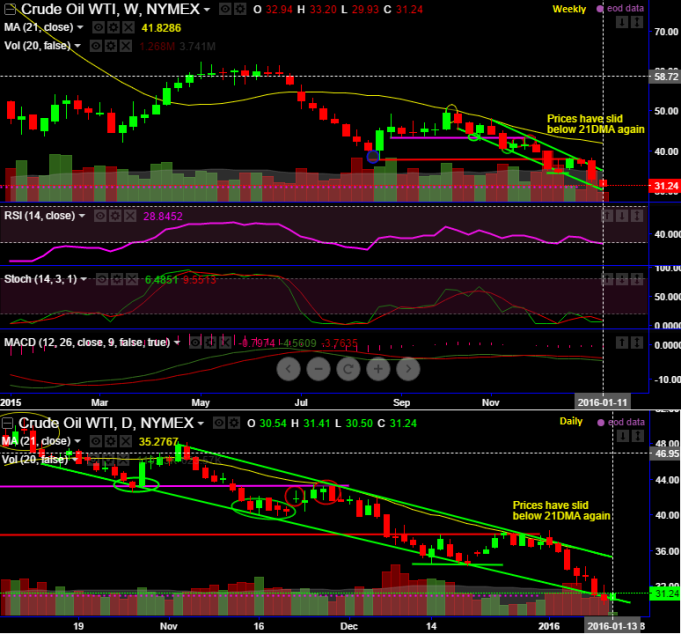Move the RSI pane down
681x634 pixels.
622,215
